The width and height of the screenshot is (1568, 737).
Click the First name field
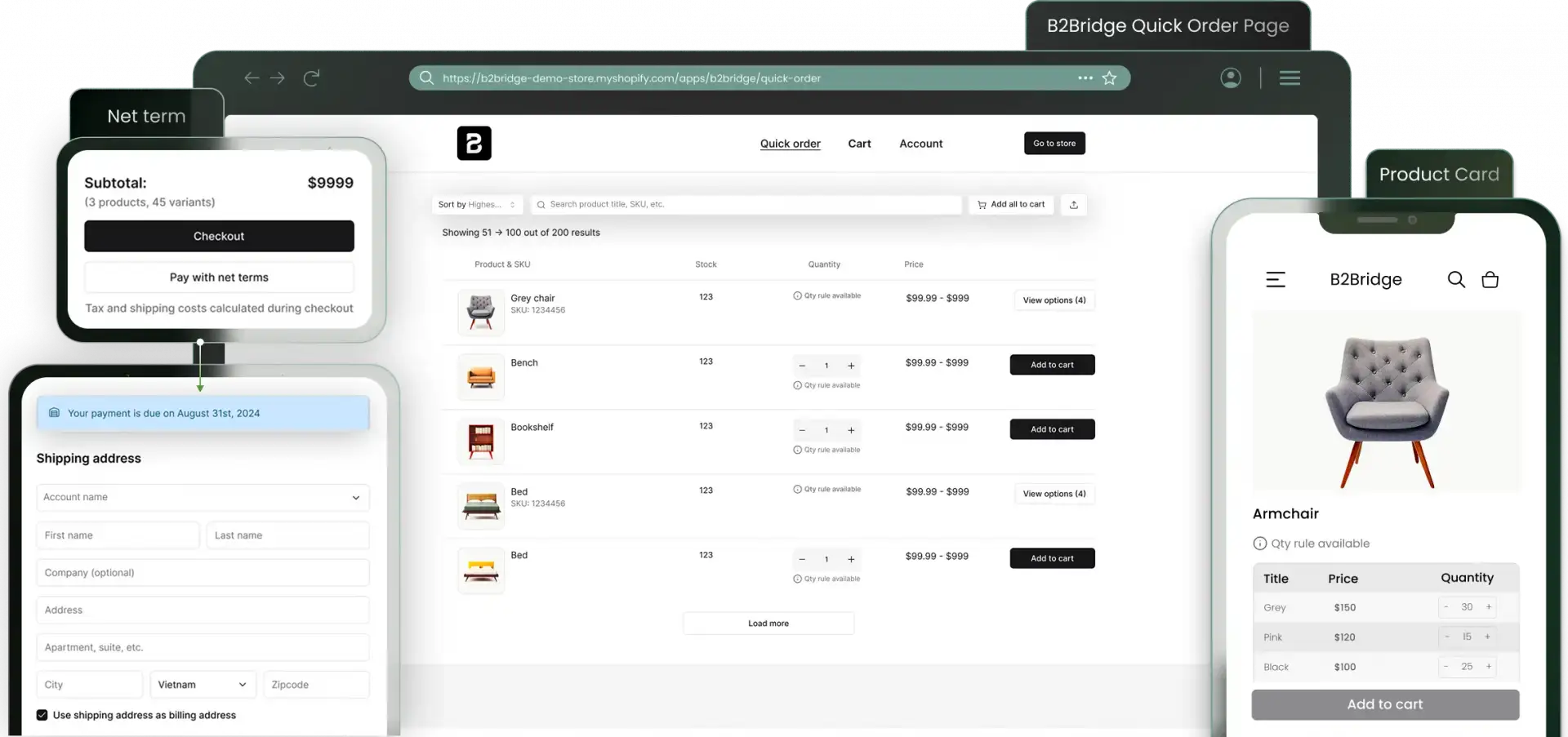(118, 535)
